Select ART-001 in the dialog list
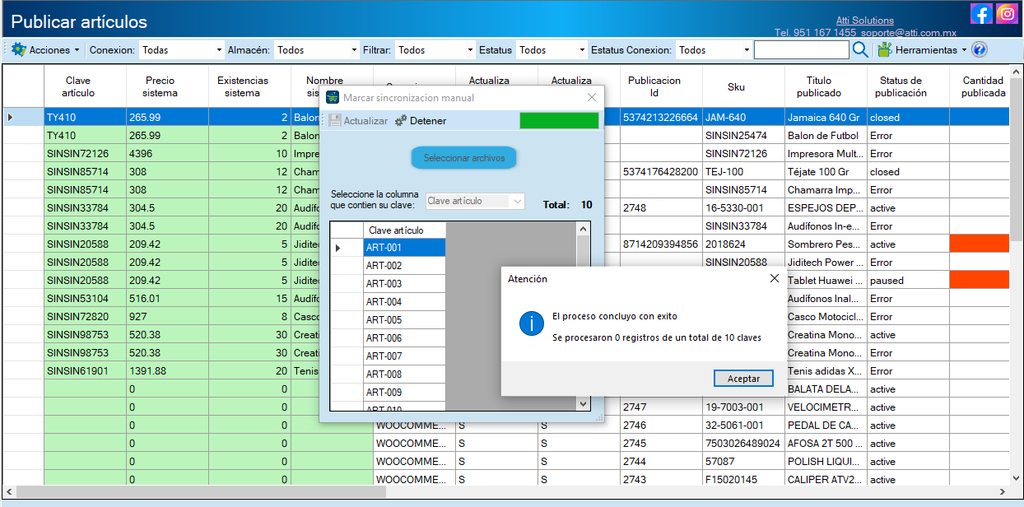The image size is (1024, 507). [x=404, y=248]
